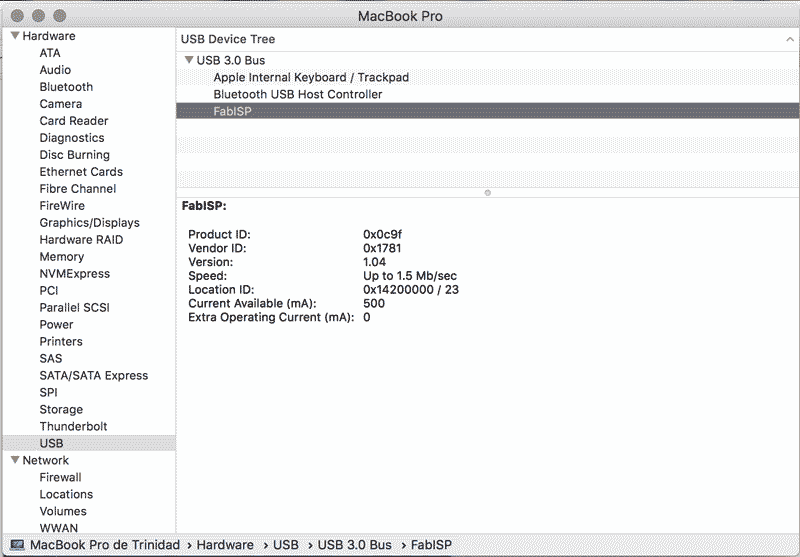Select Hardware heading in sidebar
The height and width of the screenshot is (557, 800).
coord(49,36)
